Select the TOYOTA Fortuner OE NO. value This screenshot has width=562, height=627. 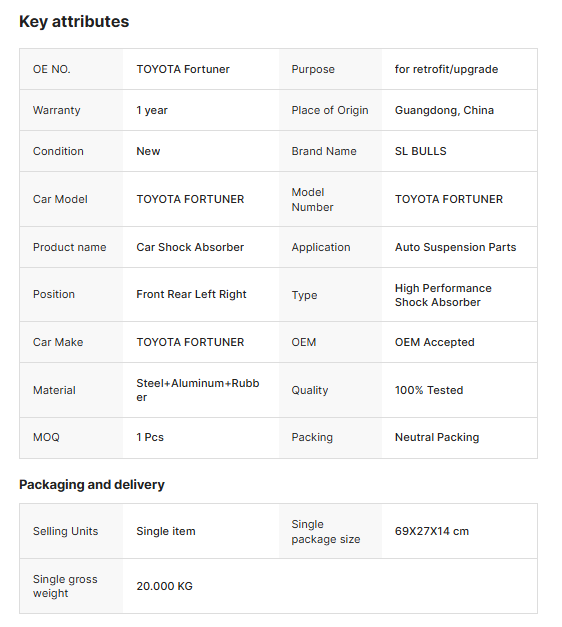point(183,69)
